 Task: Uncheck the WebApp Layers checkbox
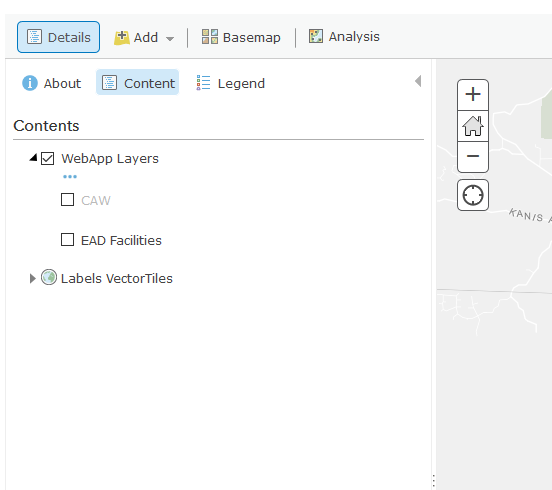(x=48, y=158)
